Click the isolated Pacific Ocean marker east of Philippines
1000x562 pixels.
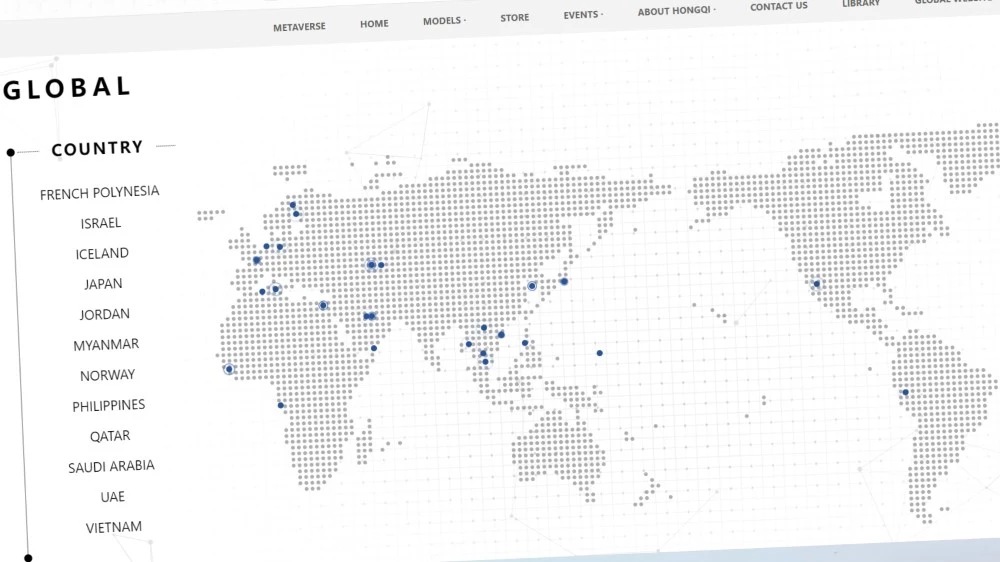click(x=599, y=353)
